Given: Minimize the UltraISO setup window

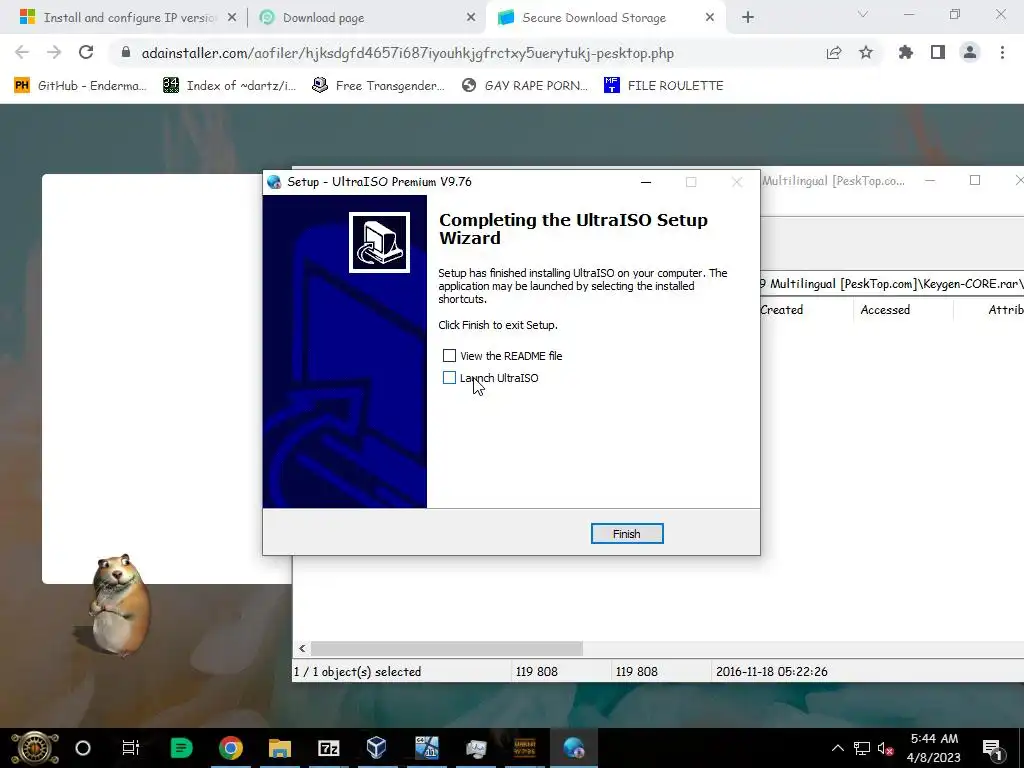Looking at the screenshot, I should click(x=646, y=182).
